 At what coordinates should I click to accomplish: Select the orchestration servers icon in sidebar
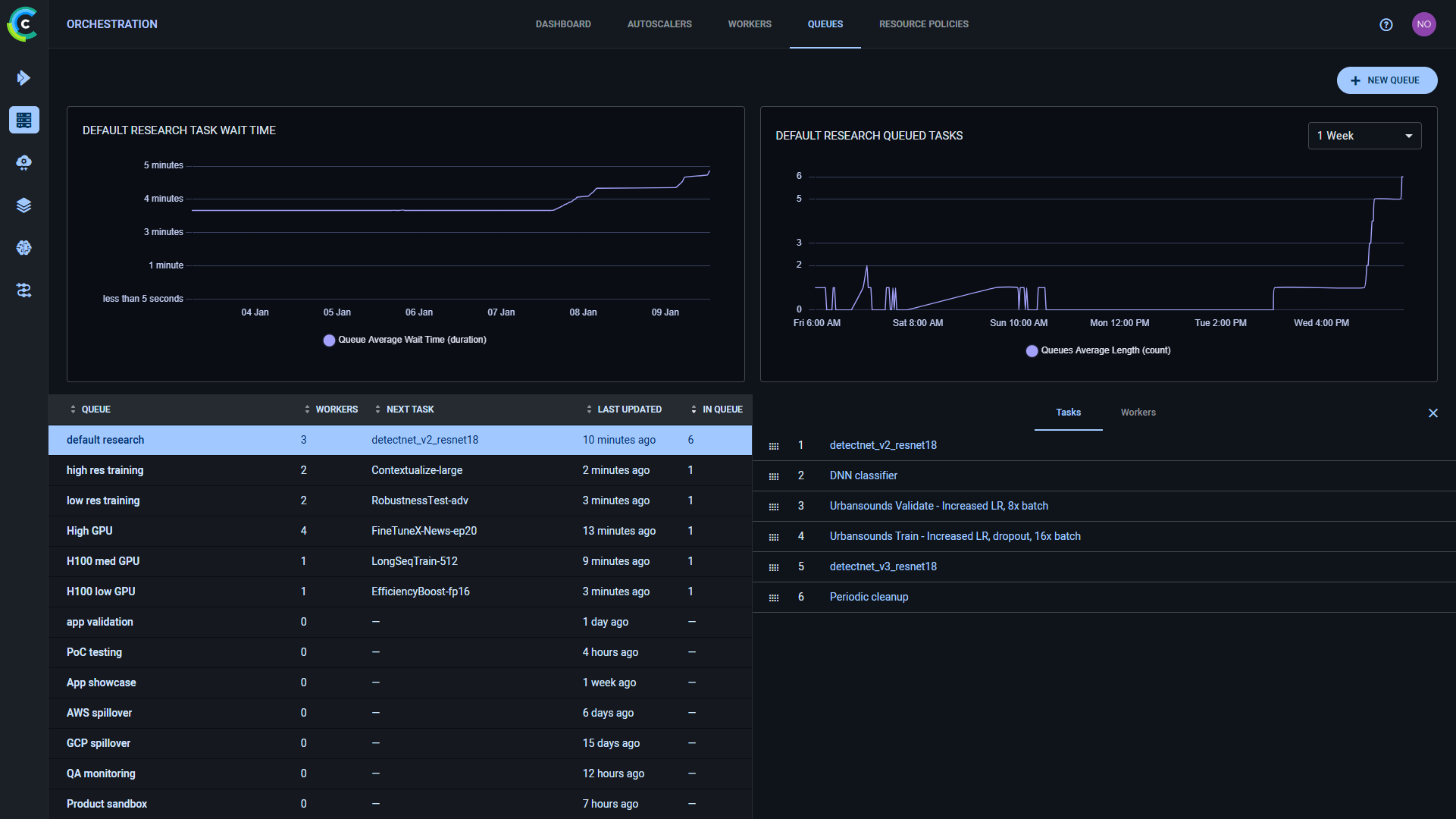23,120
